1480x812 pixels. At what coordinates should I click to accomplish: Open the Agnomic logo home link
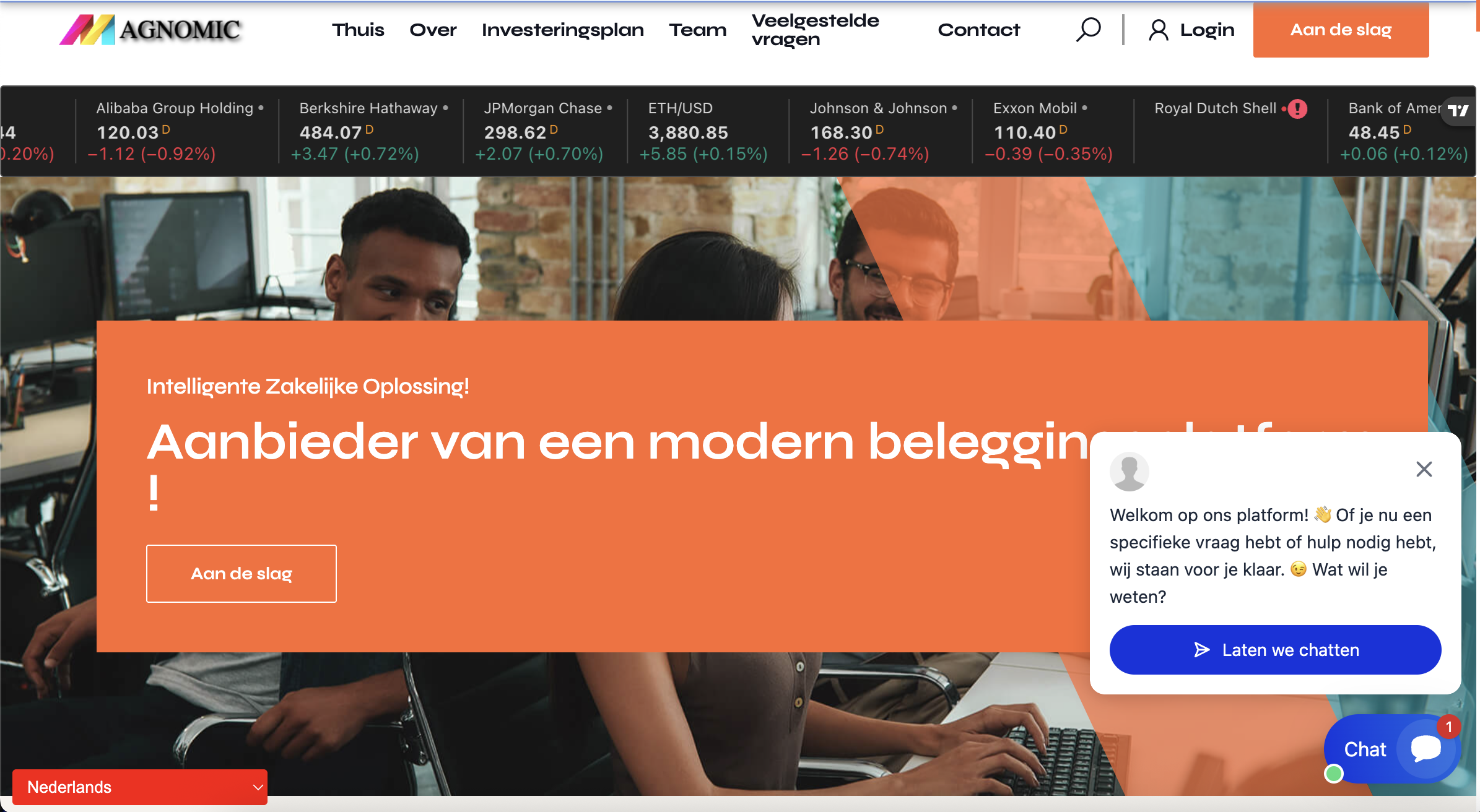[150, 30]
